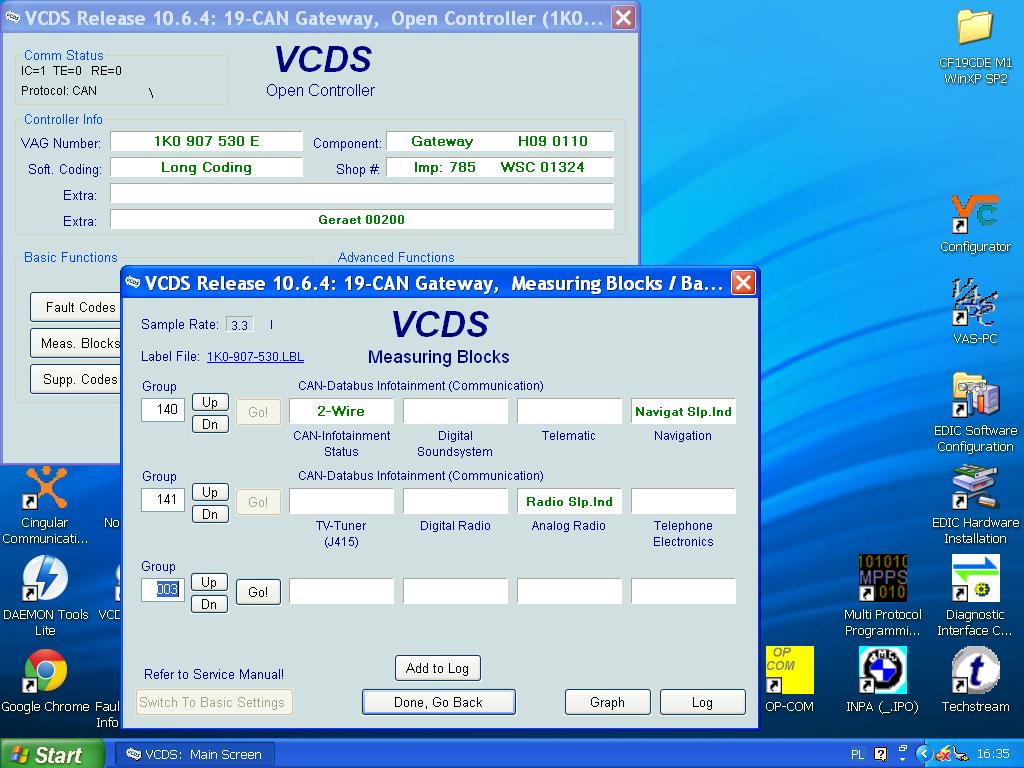Open Diagnostic Interface Configuration shortcut

pyautogui.click(x=975, y=596)
